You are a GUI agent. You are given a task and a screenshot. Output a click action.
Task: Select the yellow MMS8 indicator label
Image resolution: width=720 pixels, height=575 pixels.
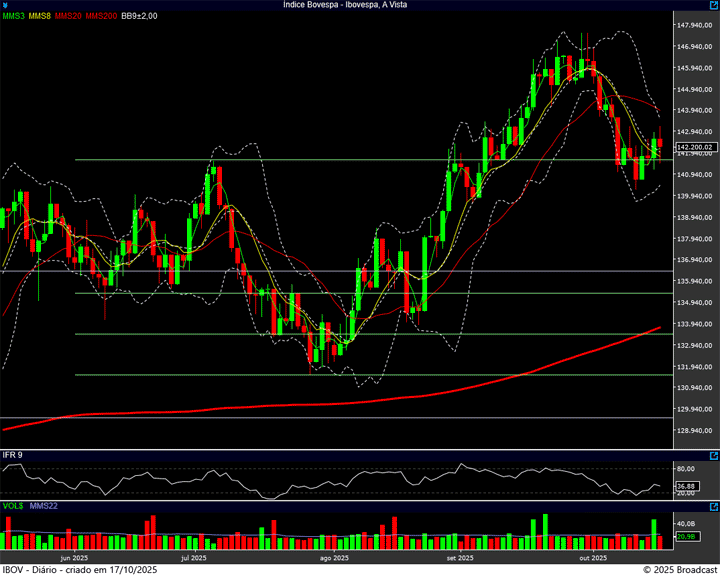[x=40, y=17]
